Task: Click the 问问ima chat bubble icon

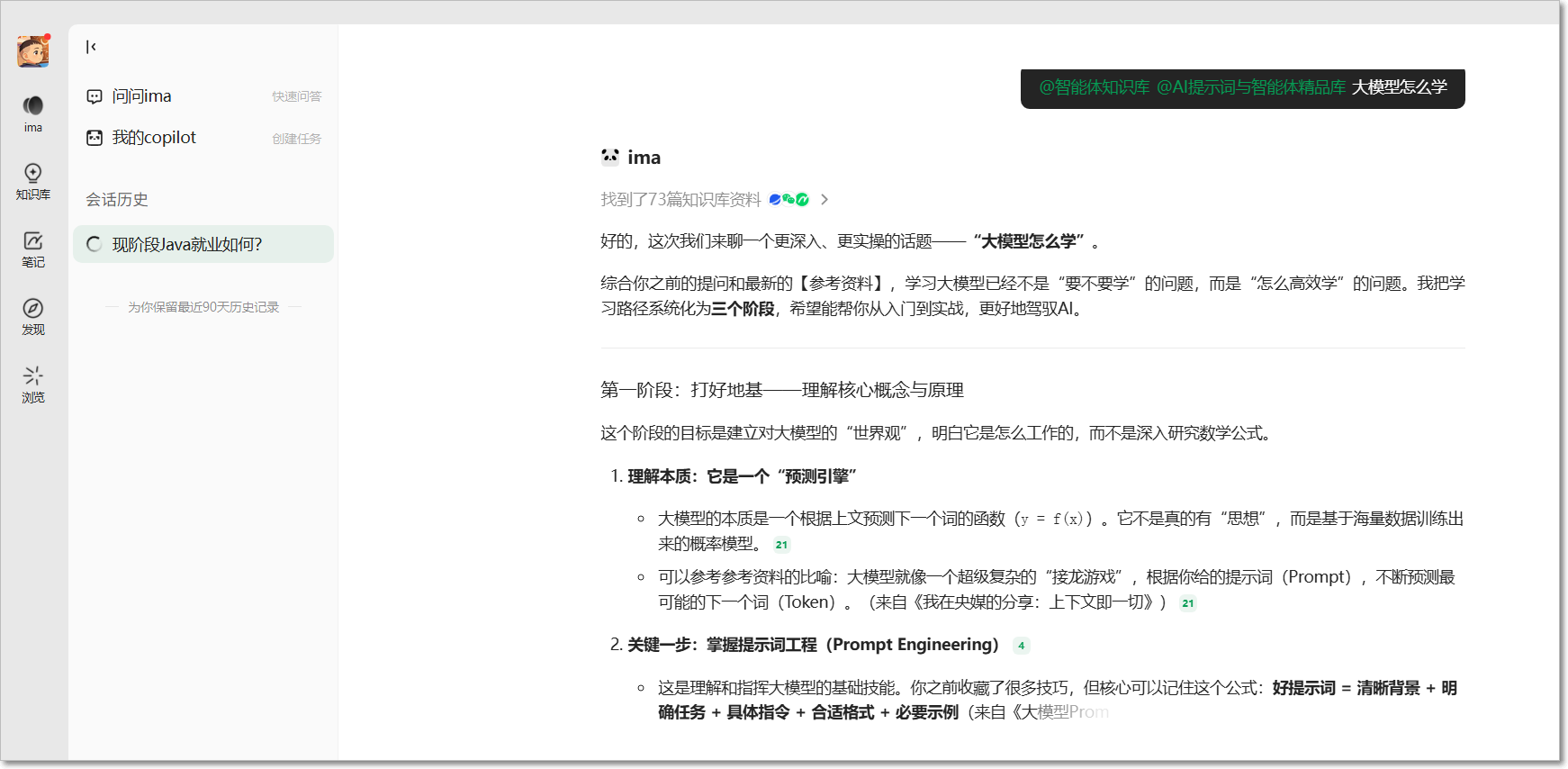Action: coord(95,96)
